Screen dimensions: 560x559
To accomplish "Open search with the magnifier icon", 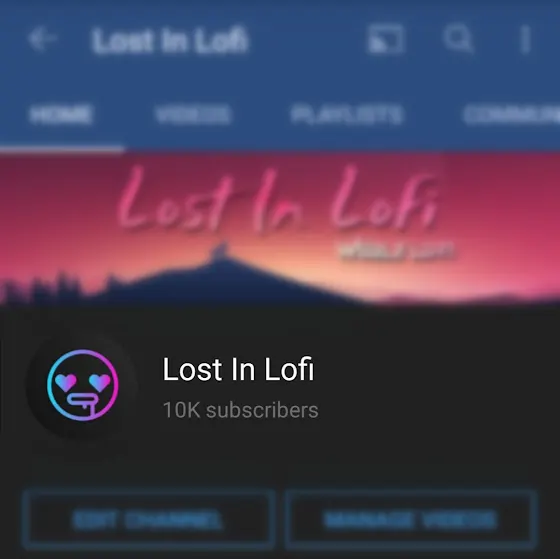I will pos(458,38).
